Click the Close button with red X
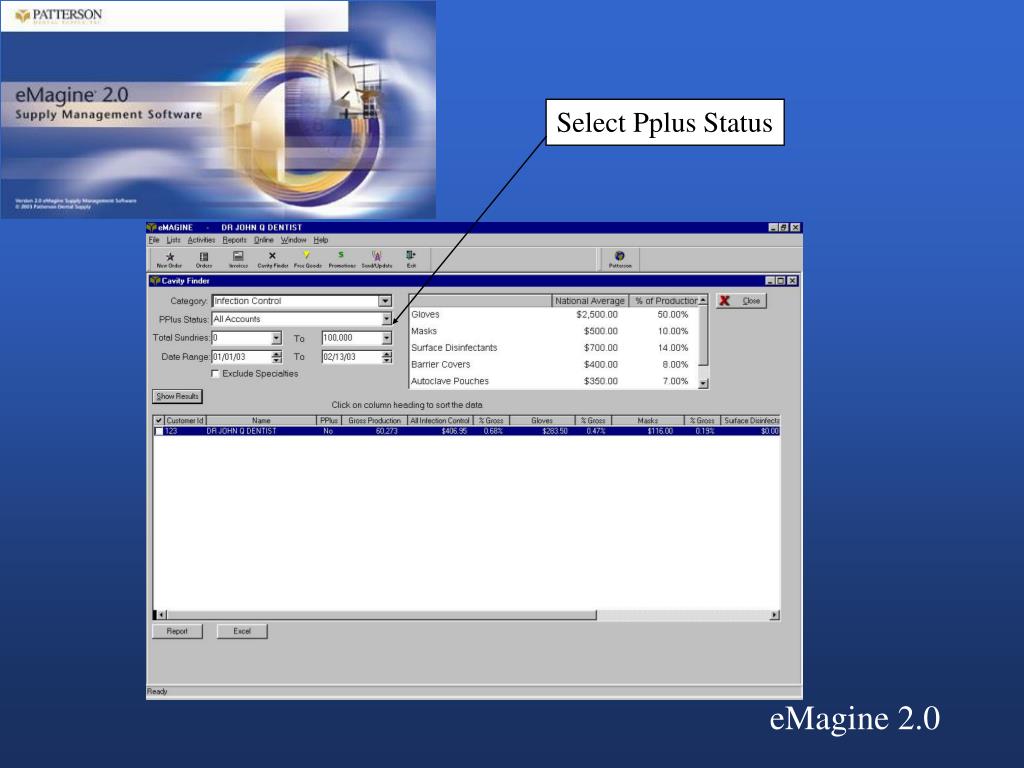Image resolution: width=1024 pixels, height=768 pixels. [x=741, y=301]
